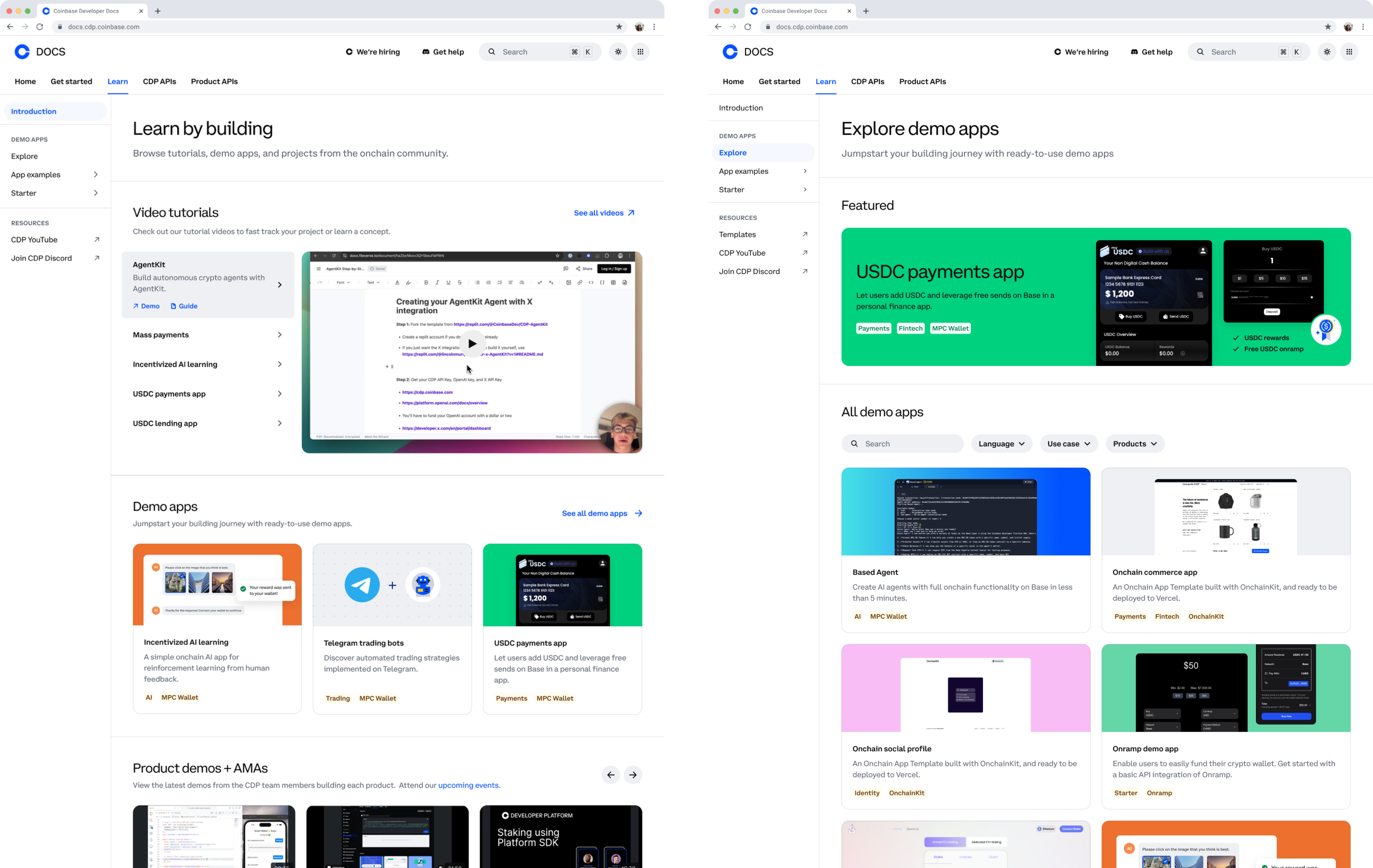Viewport: 1373px width, 868px height.
Task: Switch to CDP APIs tab in left window
Action: (159, 82)
